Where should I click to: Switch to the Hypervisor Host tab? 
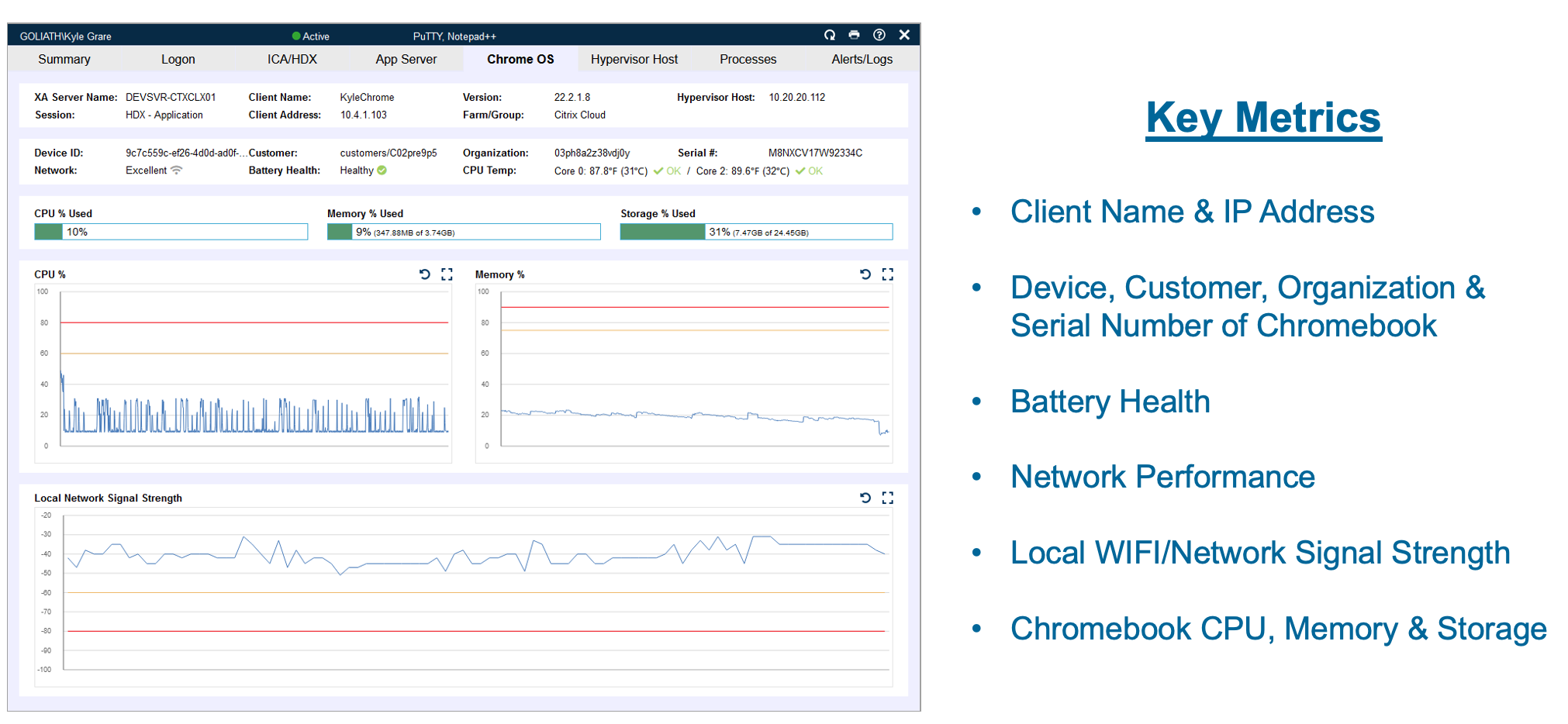pos(634,59)
